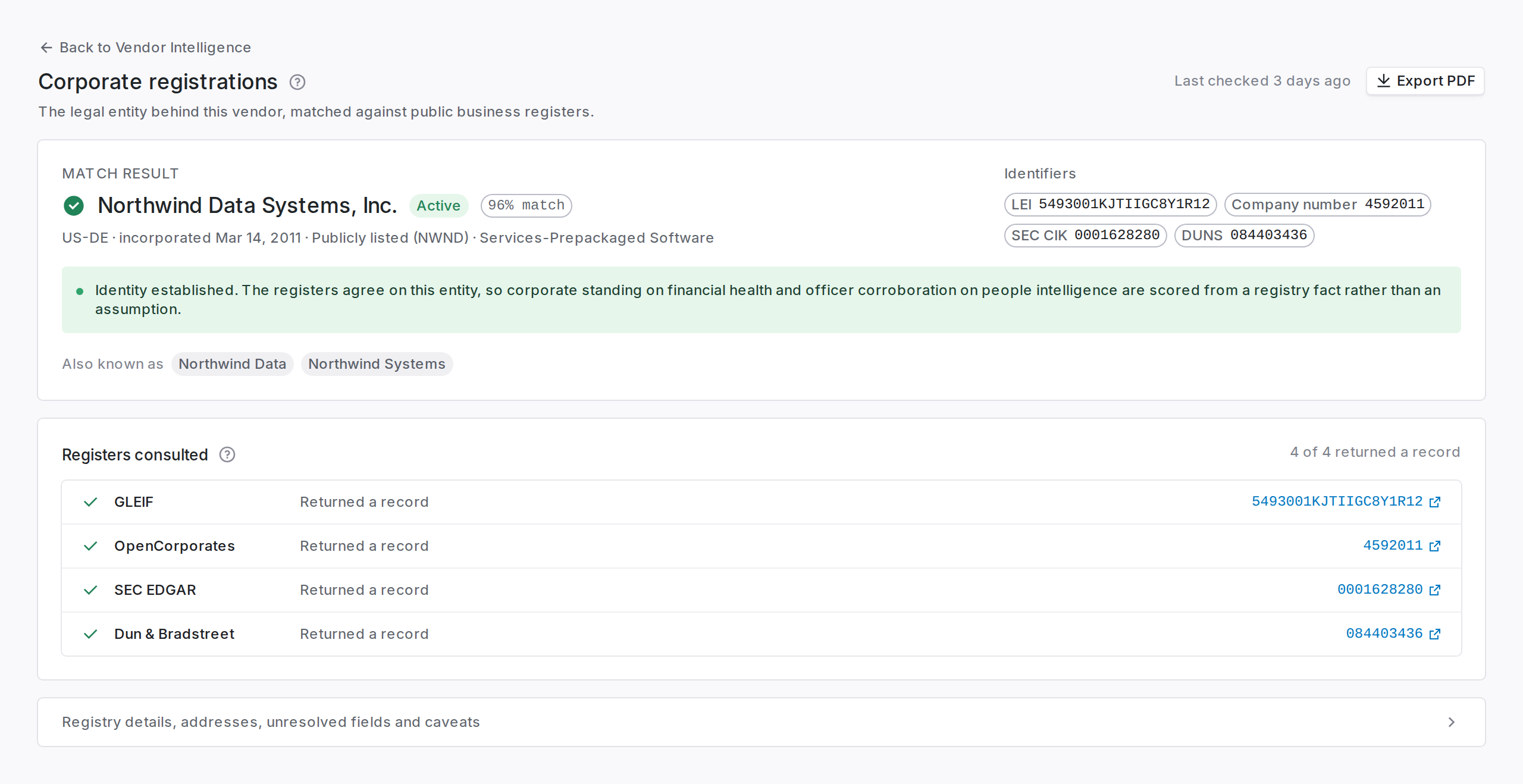Screen dimensions: 1523x784
Task: Click chevron arrow on Registry details row
Action: (1452, 722)
